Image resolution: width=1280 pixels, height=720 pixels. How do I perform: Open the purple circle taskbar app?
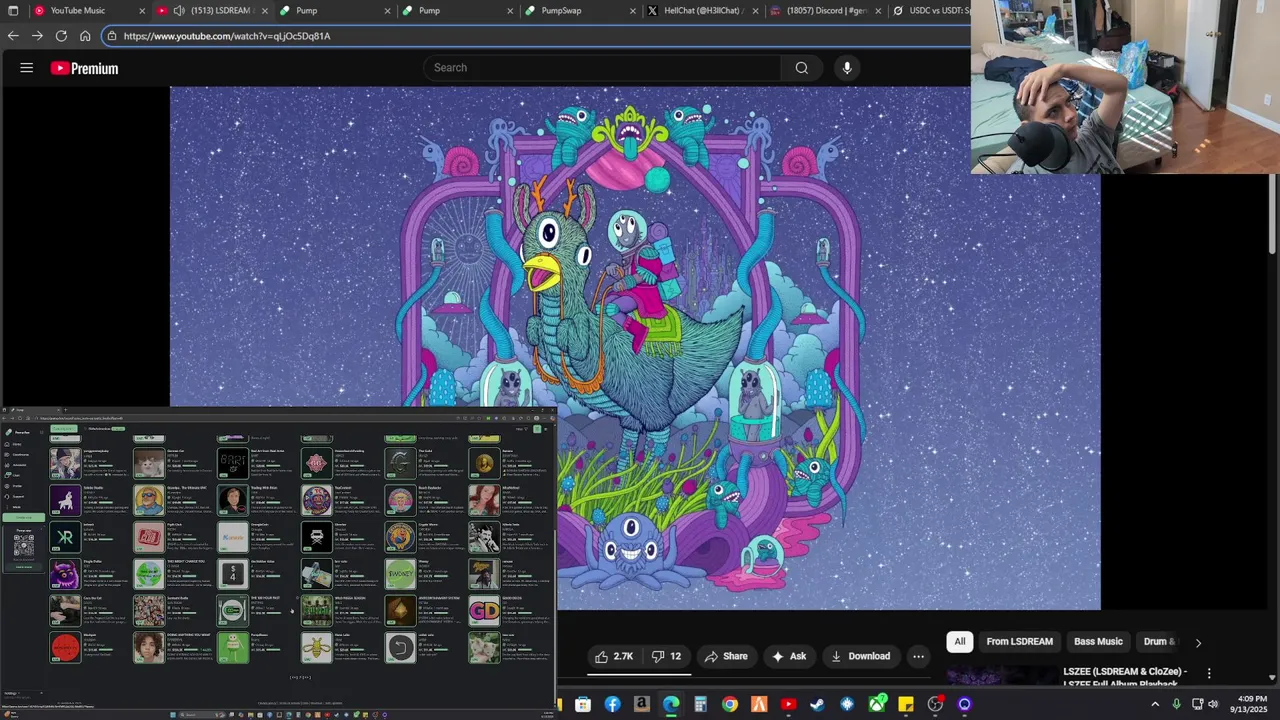coord(964,704)
